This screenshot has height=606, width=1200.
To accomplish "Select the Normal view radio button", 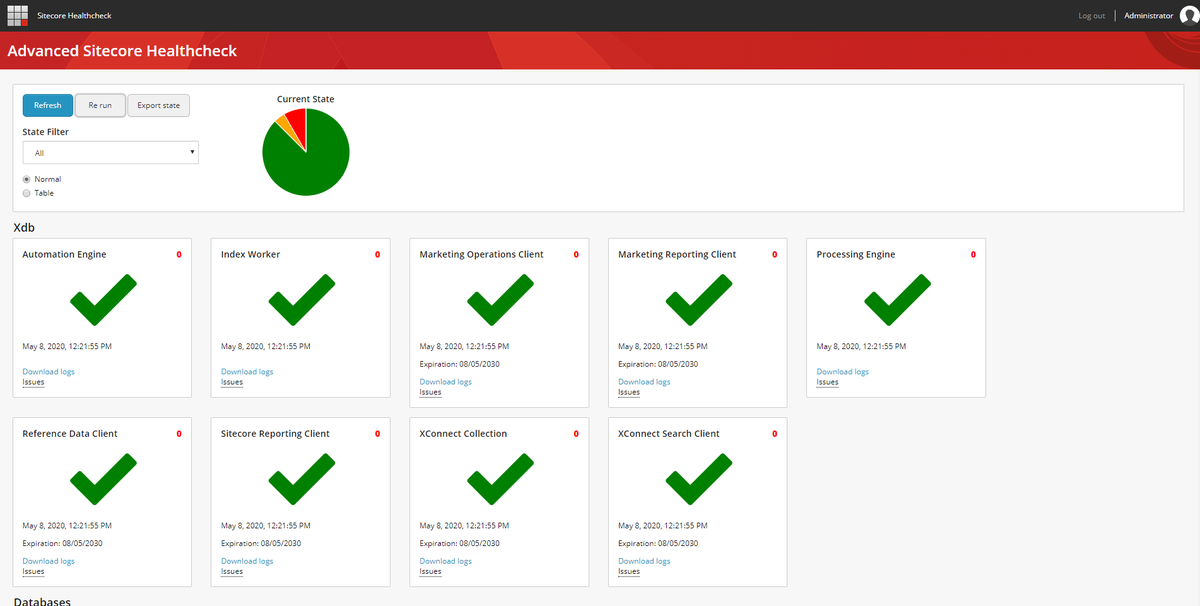I will [x=27, y=179].
